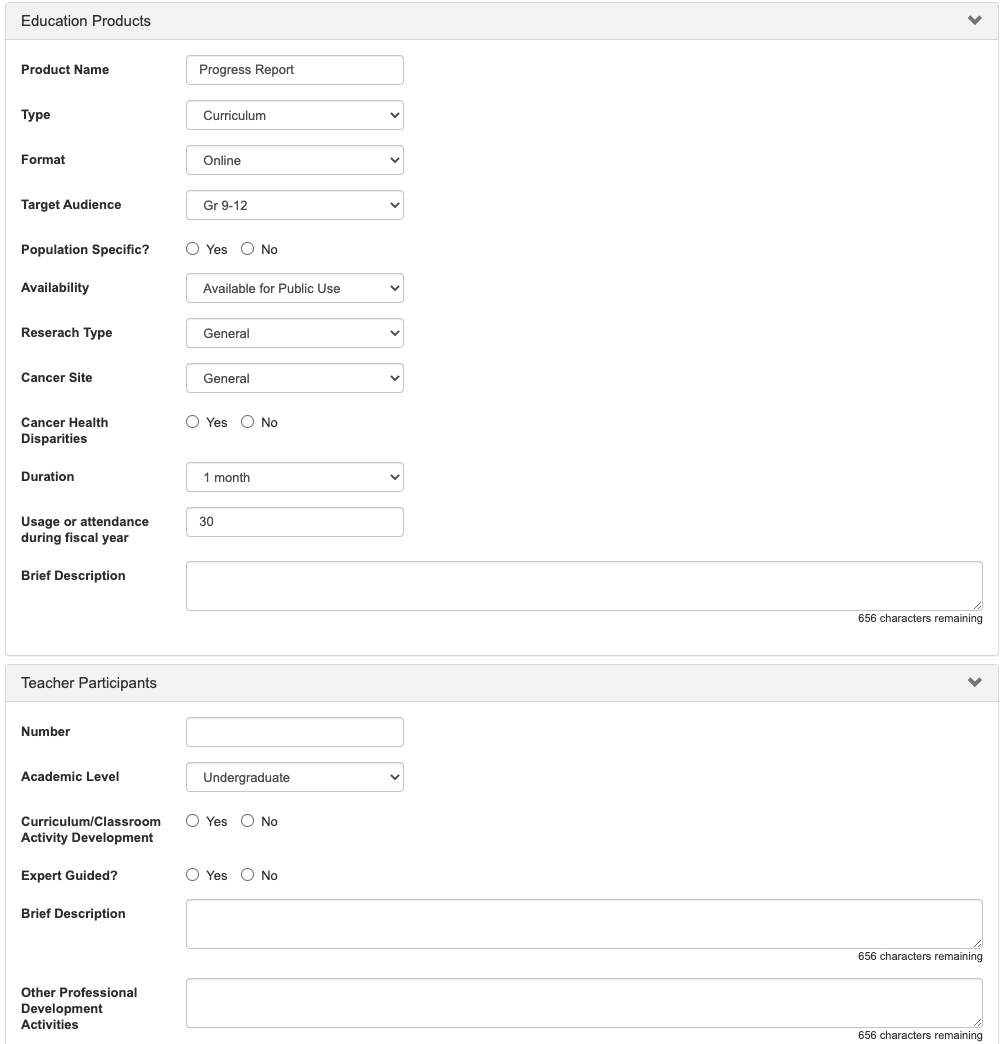Click the Usage or attendance input field
The width and height of the screenshot is (1004, 1044).
[295, 522]
